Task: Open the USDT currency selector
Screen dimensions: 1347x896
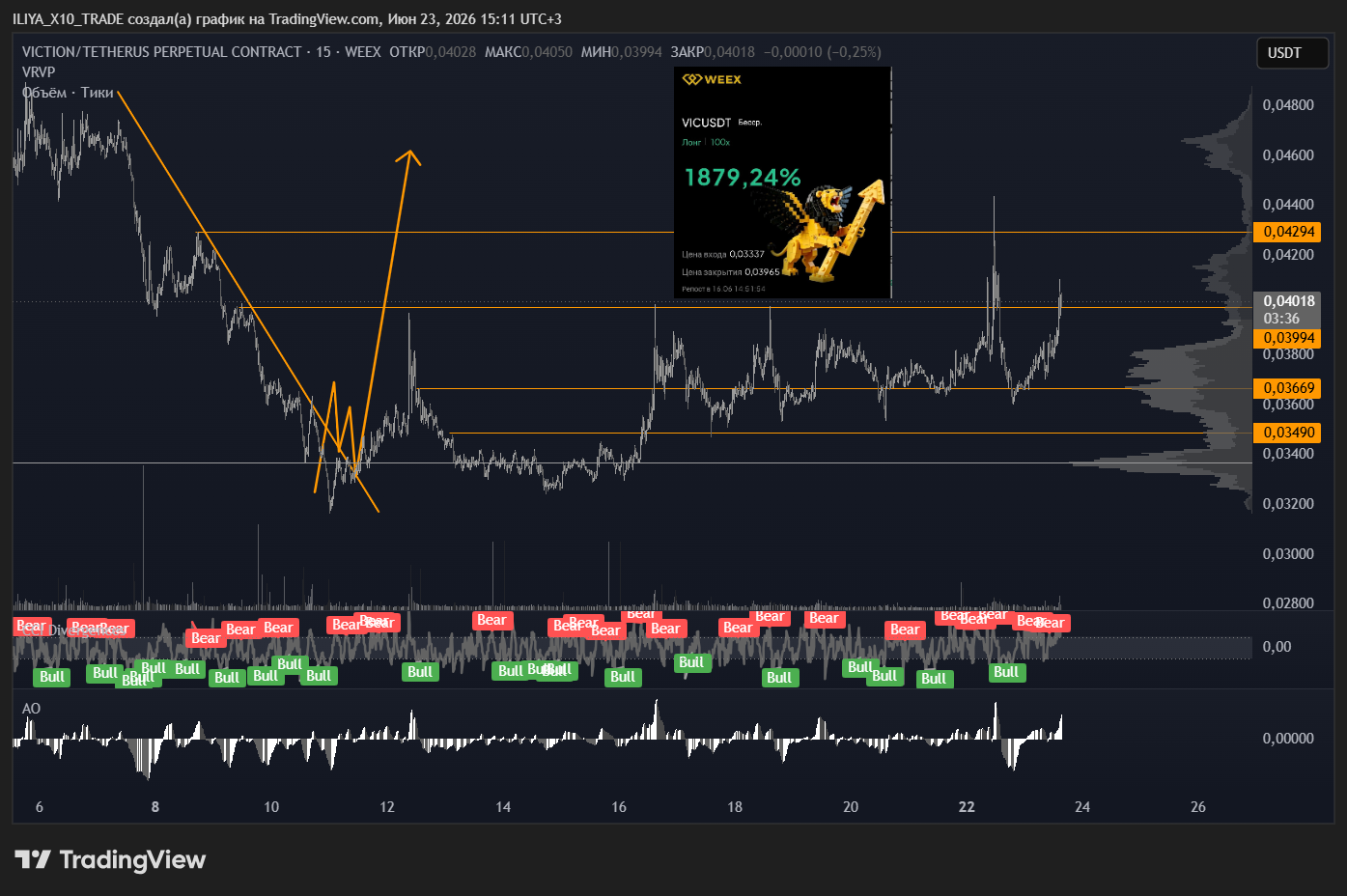Action: tap(1293, 53)
